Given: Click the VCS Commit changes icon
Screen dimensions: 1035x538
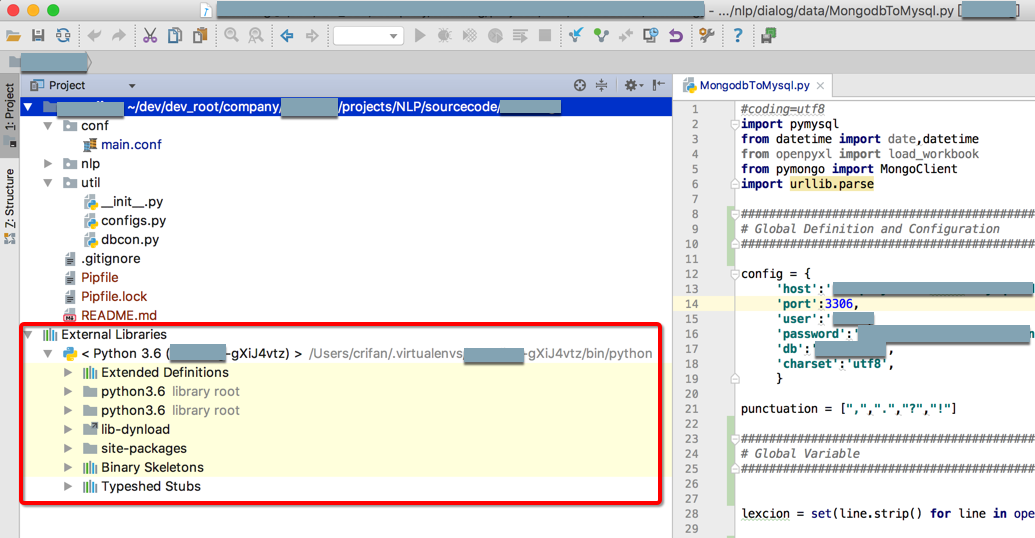Looking at the screenshot, I should (601, 36).
